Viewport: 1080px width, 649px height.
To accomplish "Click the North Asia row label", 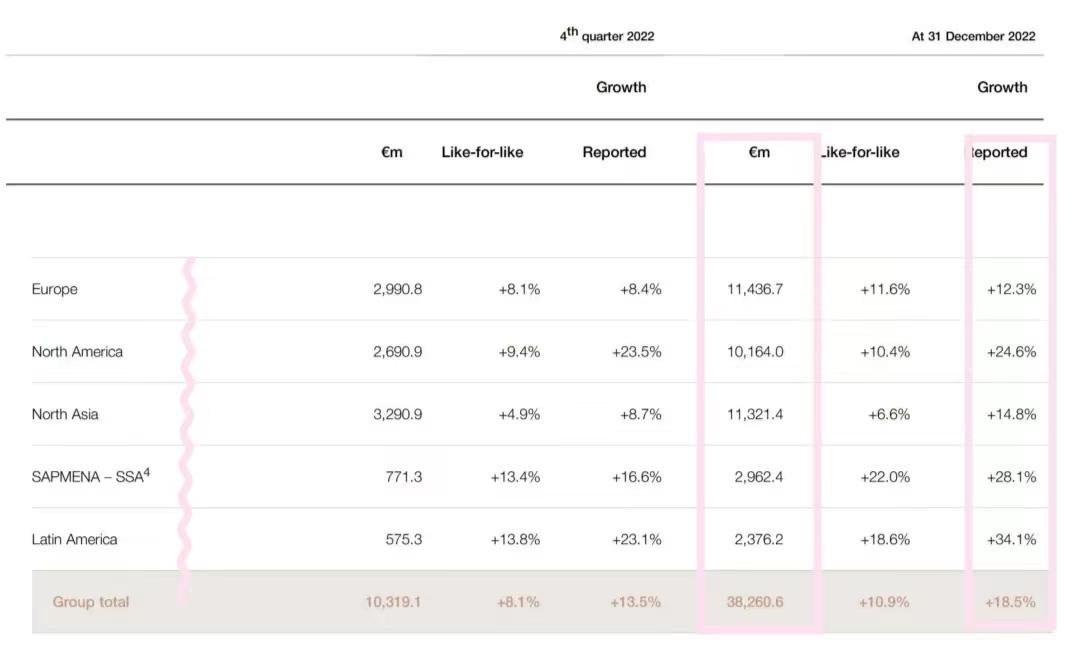I will point(65,414).
